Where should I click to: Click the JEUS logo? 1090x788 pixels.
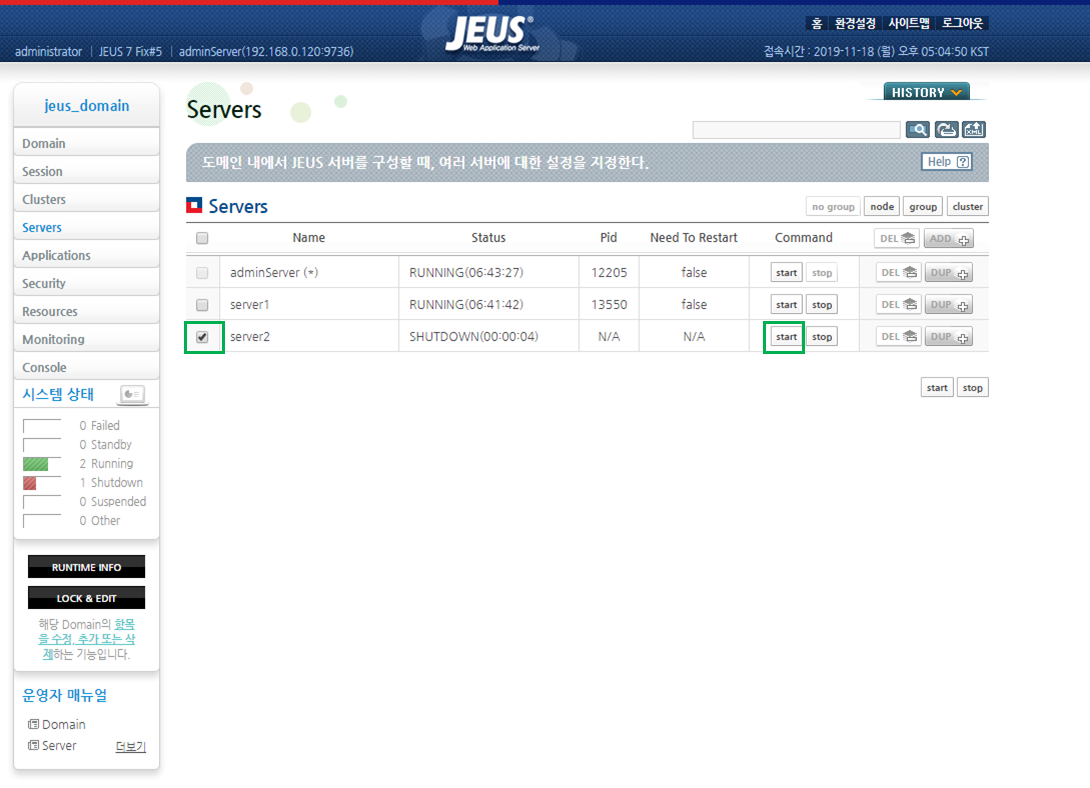point(491,33)
